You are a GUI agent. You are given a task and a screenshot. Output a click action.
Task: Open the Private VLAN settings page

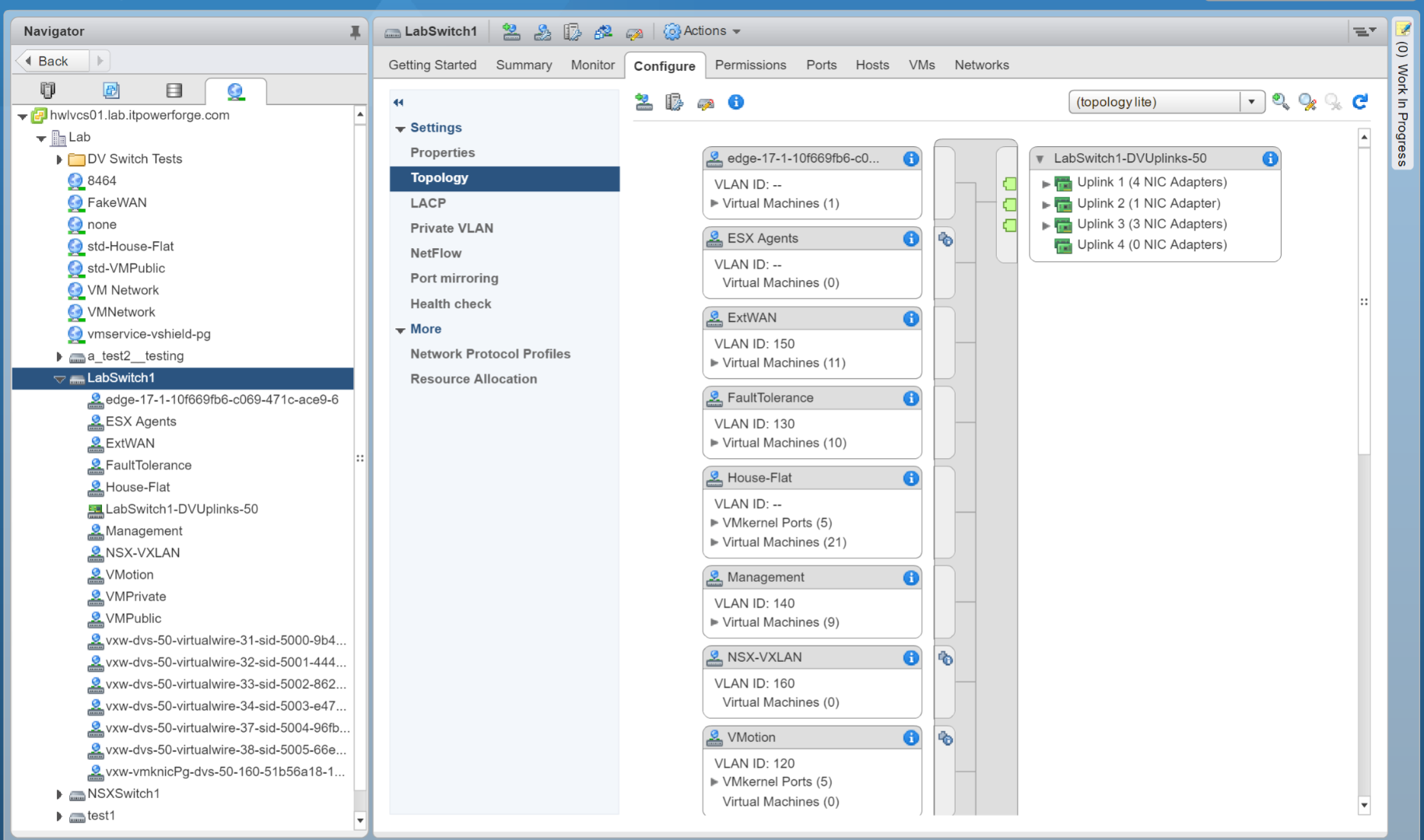point(451,228)
